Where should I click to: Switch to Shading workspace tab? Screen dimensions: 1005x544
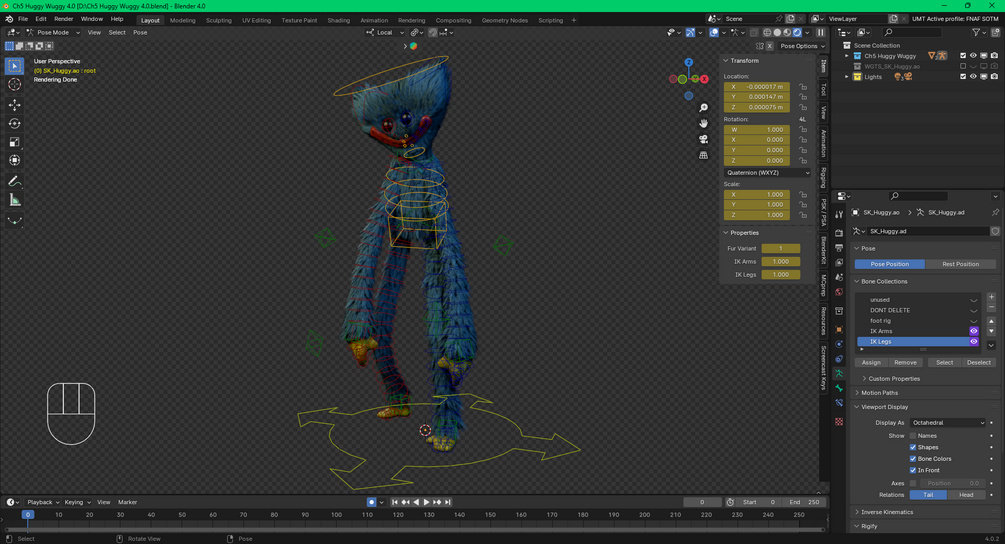coord(338,21)
